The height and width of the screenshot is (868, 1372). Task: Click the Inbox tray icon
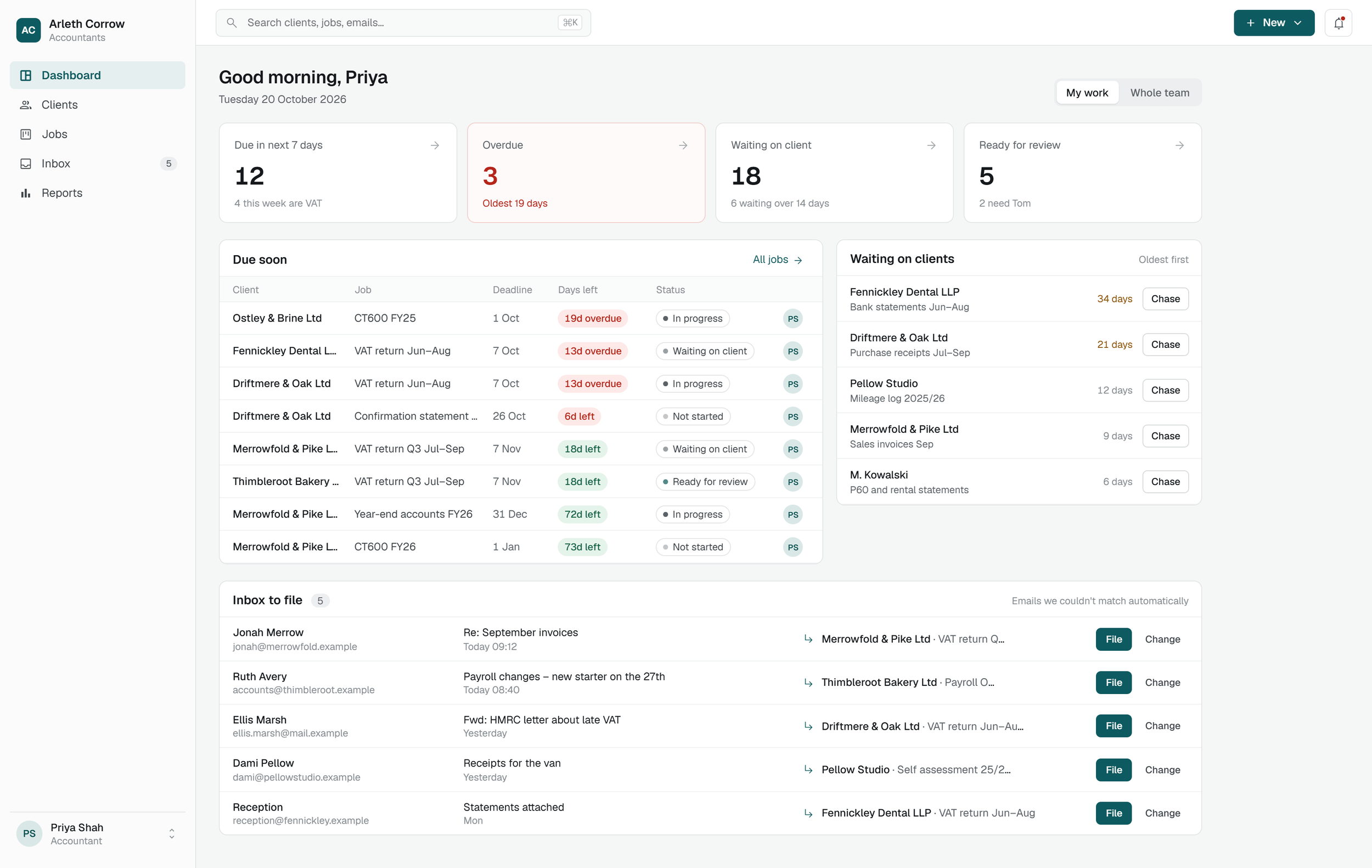pyautogui.click(x=26, y=164)
